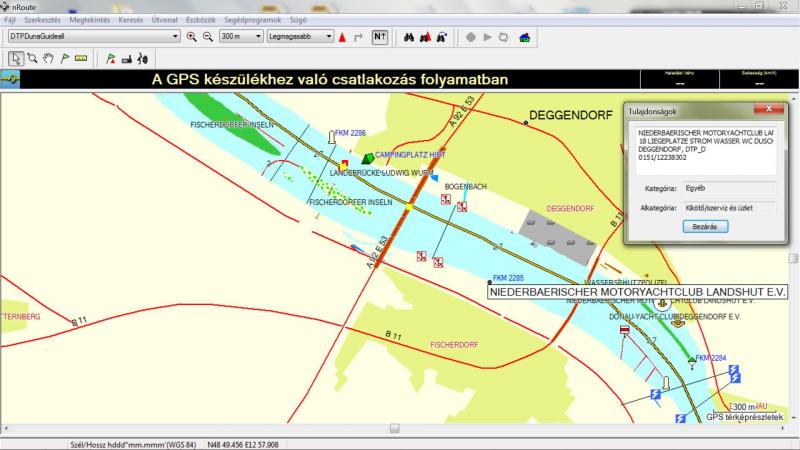Viewport: 800px width, 450px height.
Task: Click the binoculars with red marker icon
Action: pos(425,37)
